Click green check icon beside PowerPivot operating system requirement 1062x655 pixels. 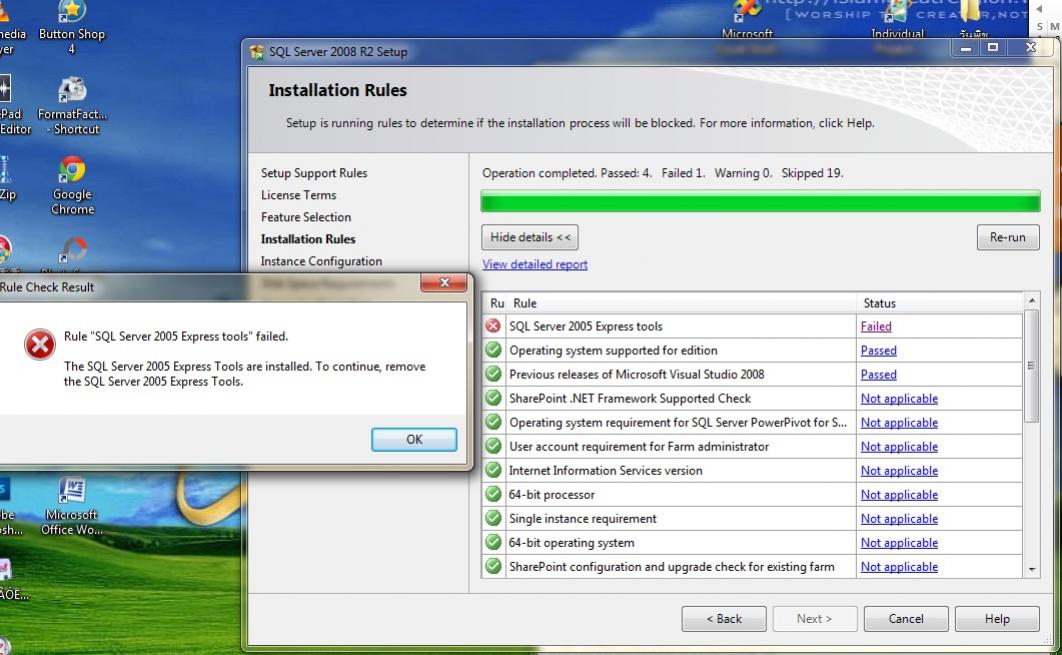tap(493, 422)
